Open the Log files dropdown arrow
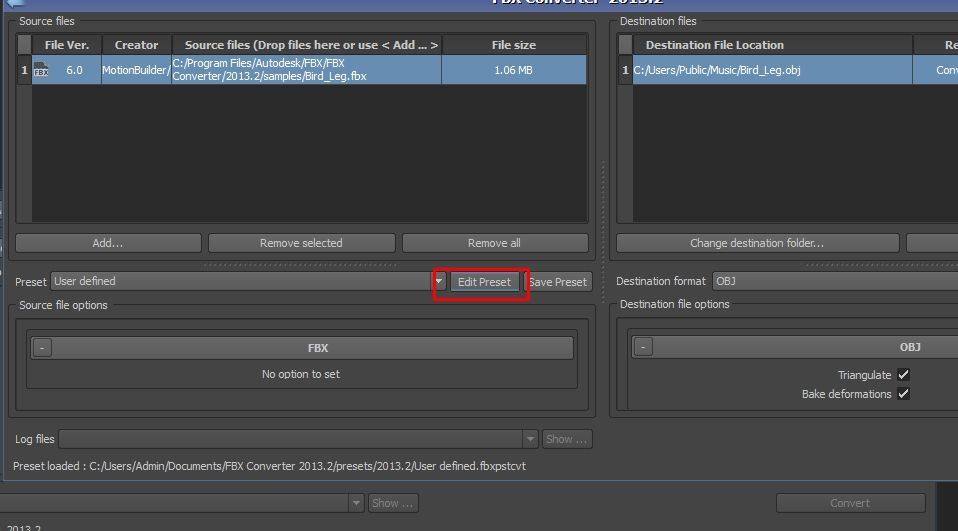958x531 pixels. [530, 439]
